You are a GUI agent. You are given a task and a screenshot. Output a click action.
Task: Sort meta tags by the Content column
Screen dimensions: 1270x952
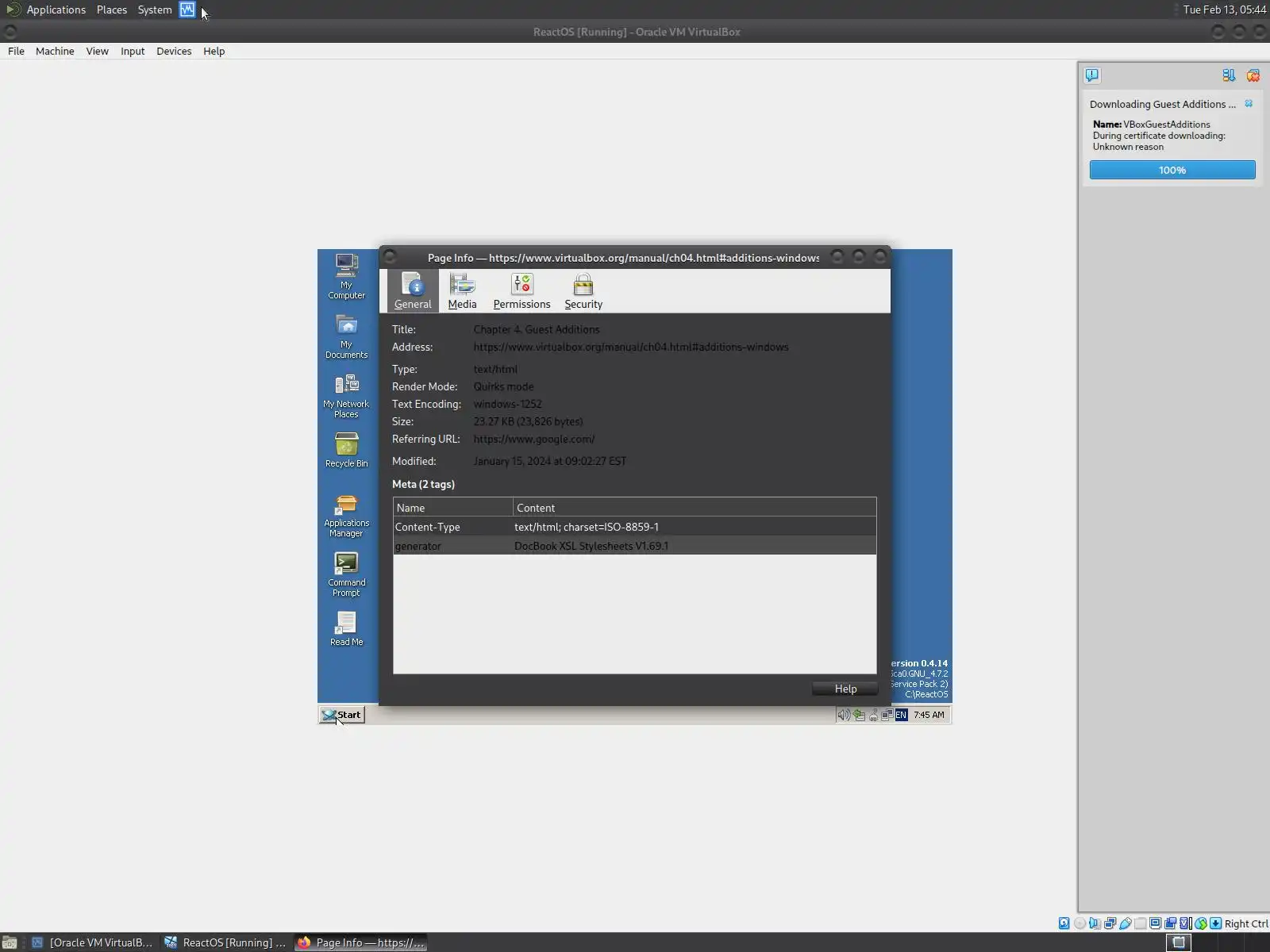[695, 508]
